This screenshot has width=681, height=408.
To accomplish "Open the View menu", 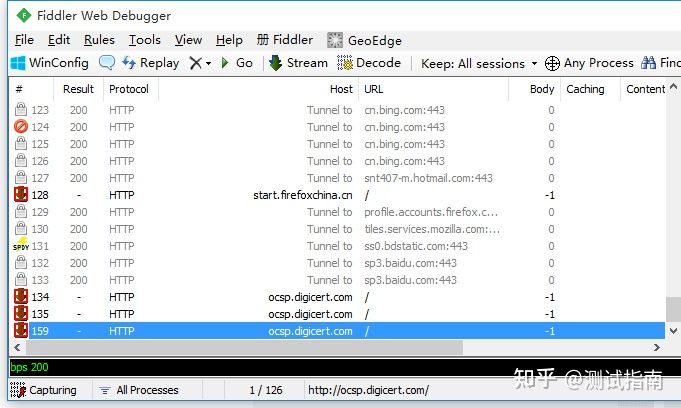I will 188,40.
